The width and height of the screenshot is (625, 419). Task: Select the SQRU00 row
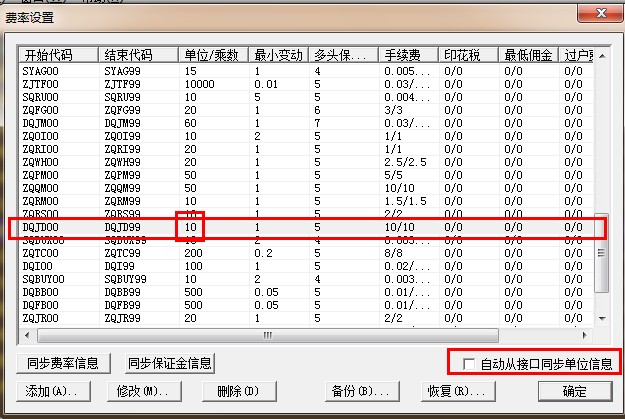pos(307,97)
